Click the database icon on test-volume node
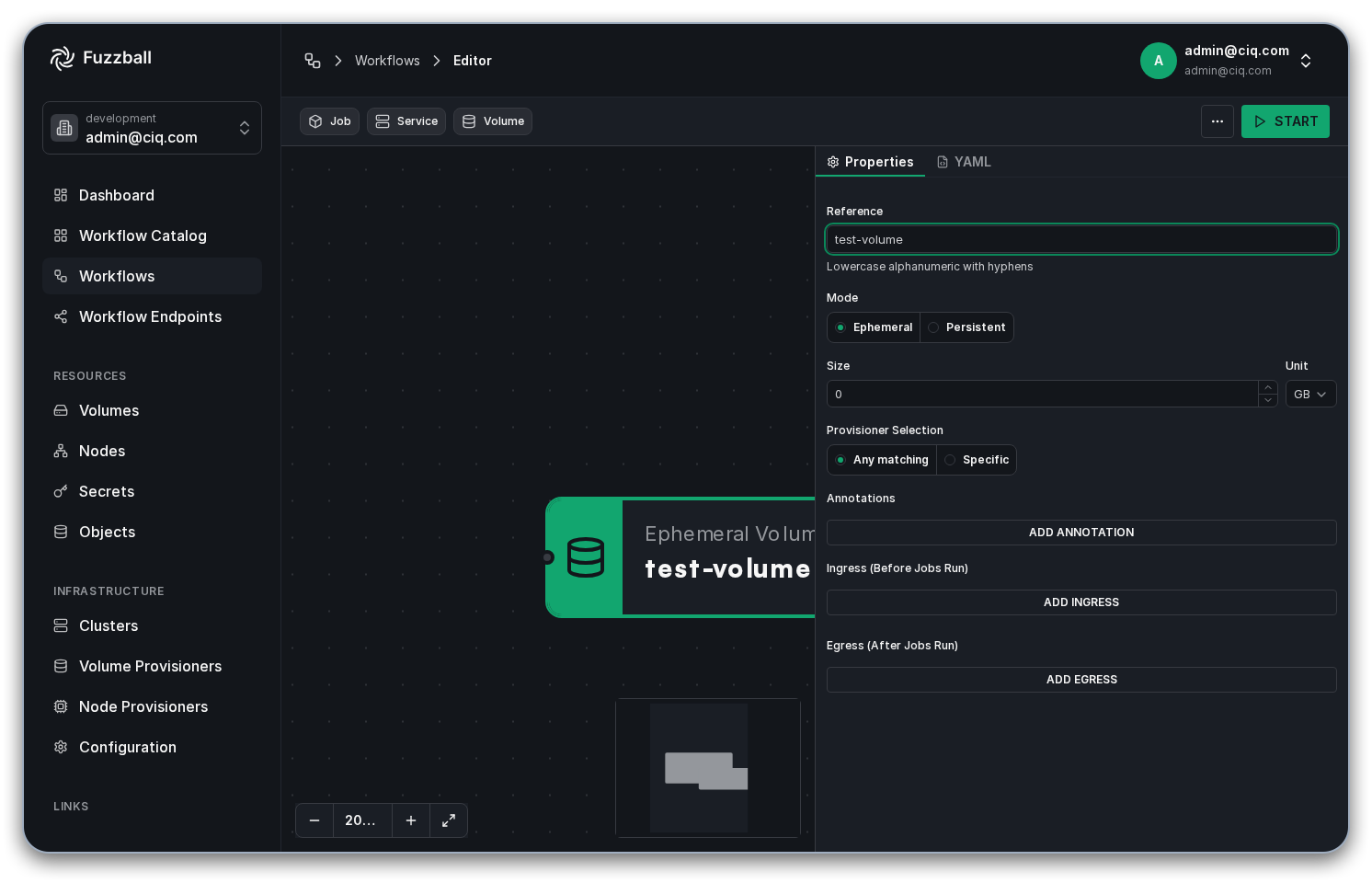The image size is (1372, 883). (x=586, y=557)
